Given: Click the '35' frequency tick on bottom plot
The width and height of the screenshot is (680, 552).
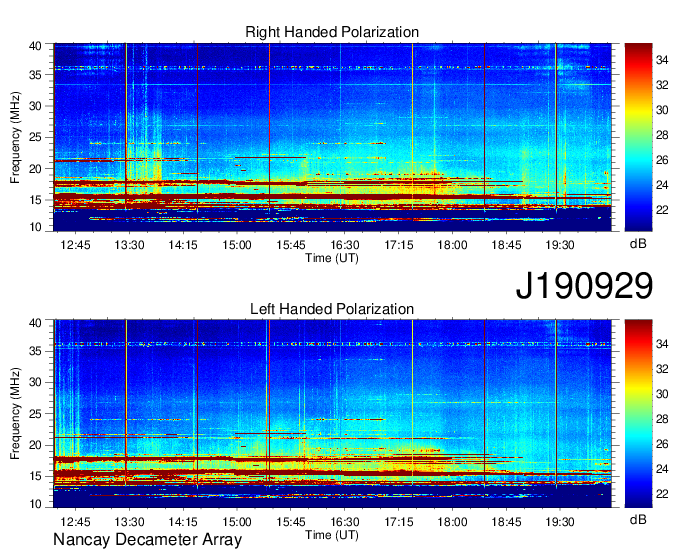Looking at the screenshot, I should (35, 351).
